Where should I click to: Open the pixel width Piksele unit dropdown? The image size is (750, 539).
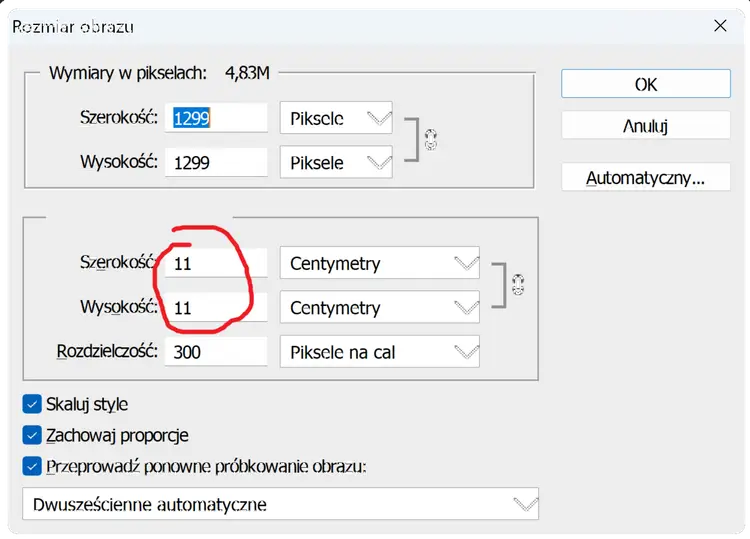[336, 118]
